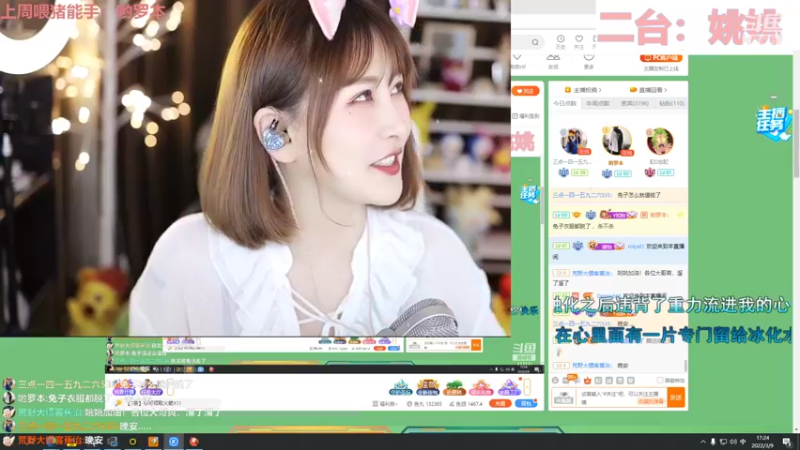Click the yellow circle app icon in the taskbar

(133, 441)
